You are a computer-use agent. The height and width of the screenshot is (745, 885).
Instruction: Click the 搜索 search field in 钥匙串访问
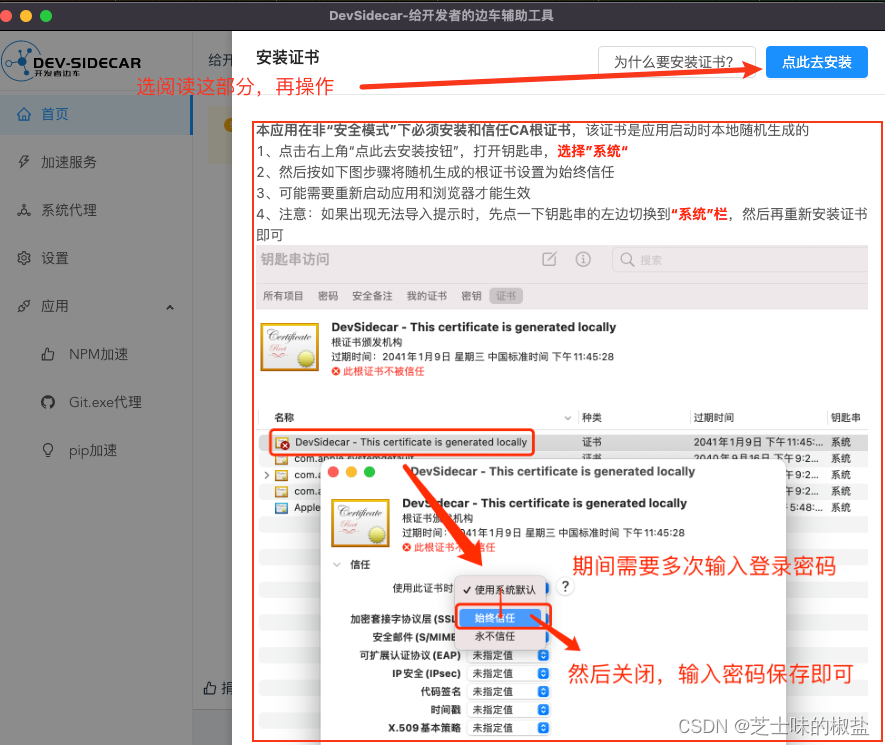[740, 260]
